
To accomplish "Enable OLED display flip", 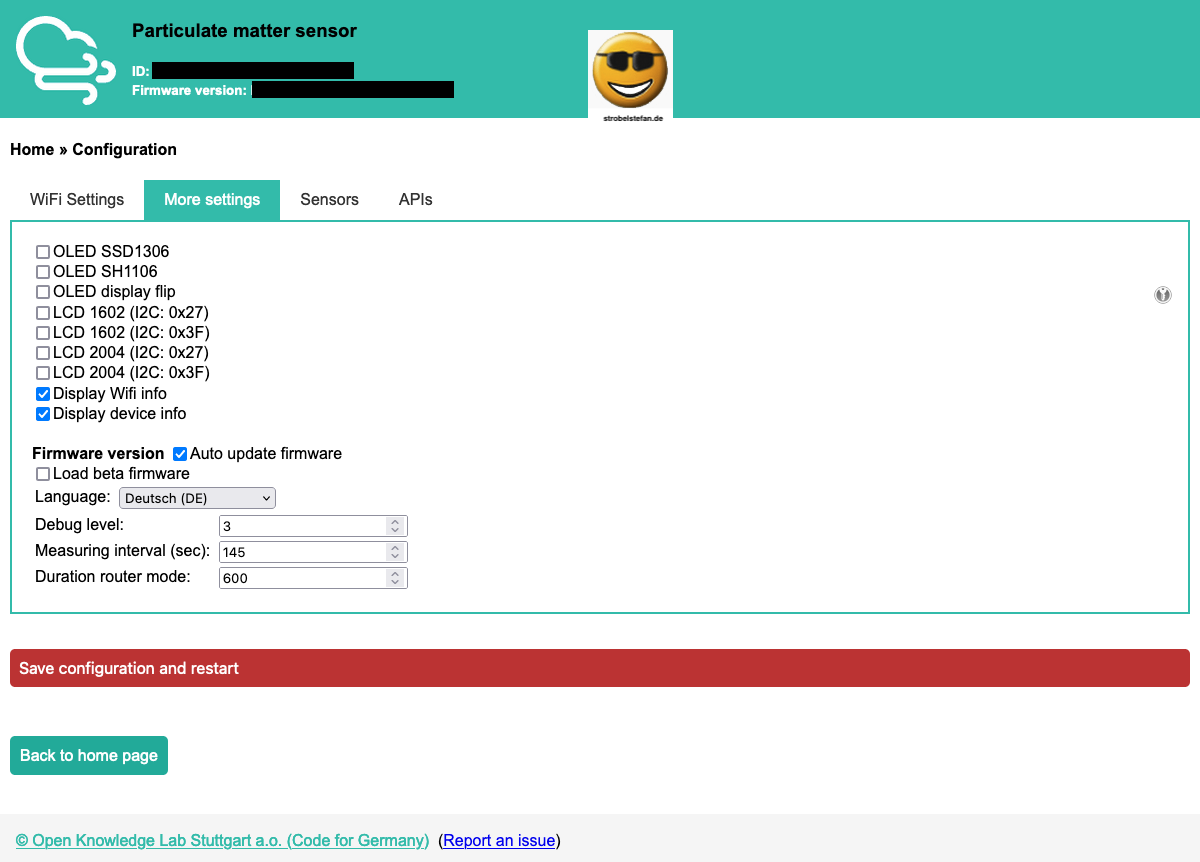I will click(x=42, y=291).
